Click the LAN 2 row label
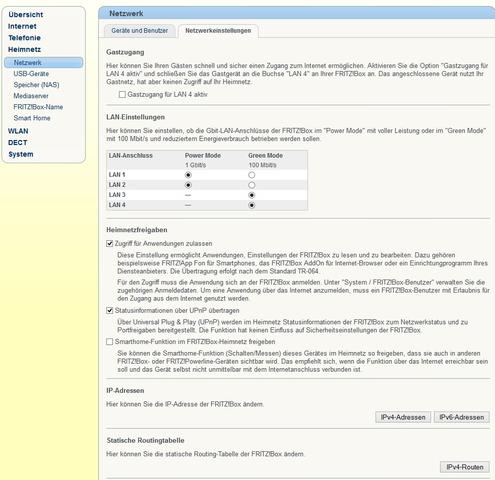 coord(117,185)
